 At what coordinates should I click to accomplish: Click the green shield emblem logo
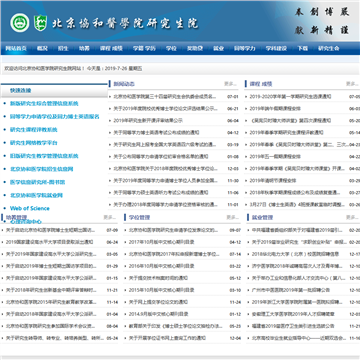[x=40, y=23]
